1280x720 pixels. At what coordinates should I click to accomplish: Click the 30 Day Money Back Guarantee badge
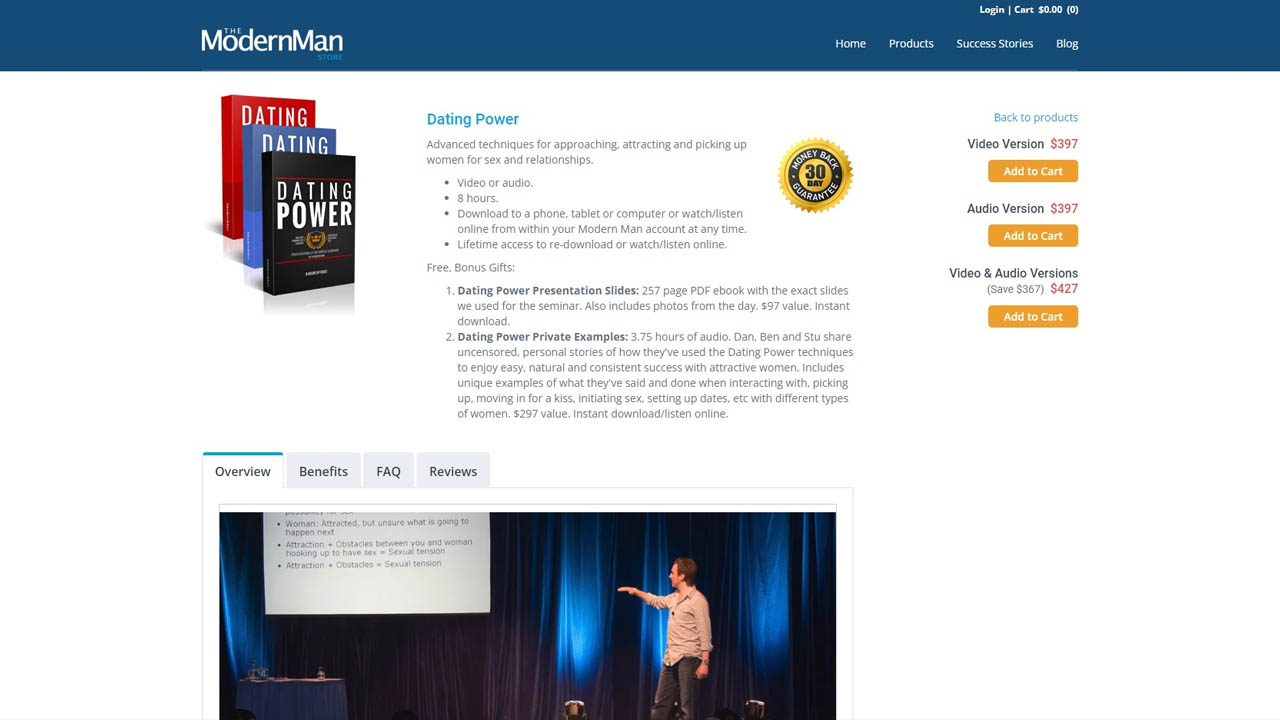coord(814,173)
